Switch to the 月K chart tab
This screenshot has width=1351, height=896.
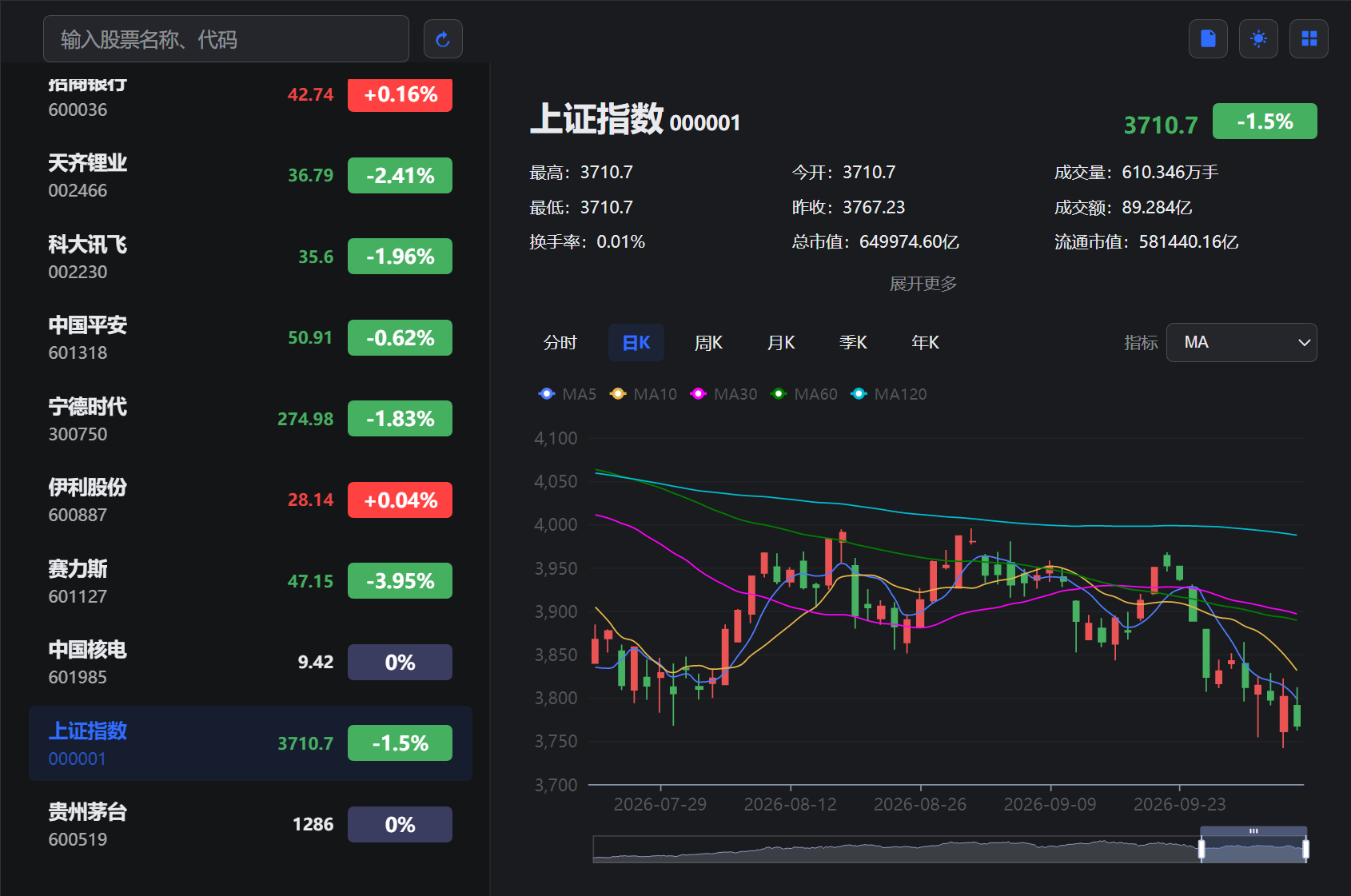[781, 343]
